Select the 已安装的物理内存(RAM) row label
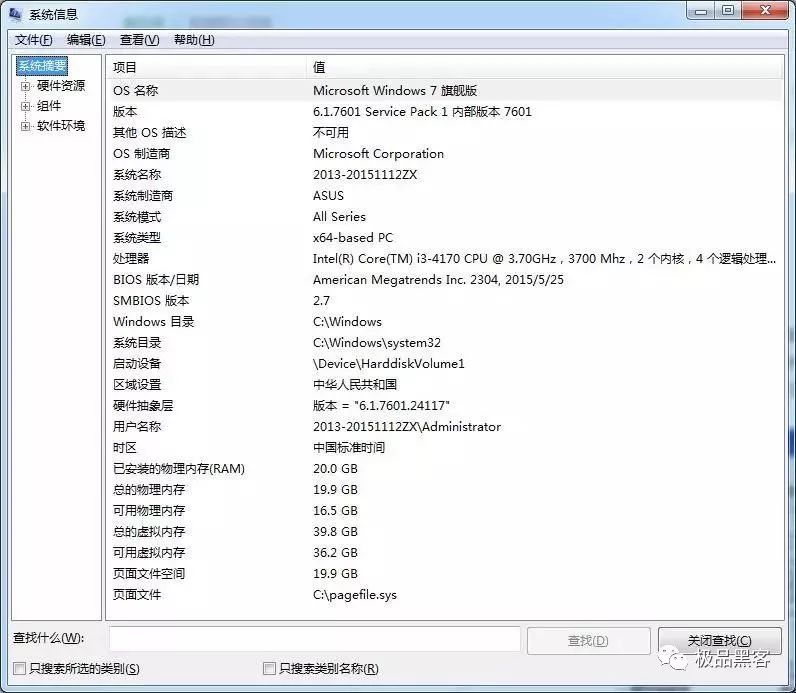This screenshot has height=693, width=796. pyautogui.click(x=179, y=469)
